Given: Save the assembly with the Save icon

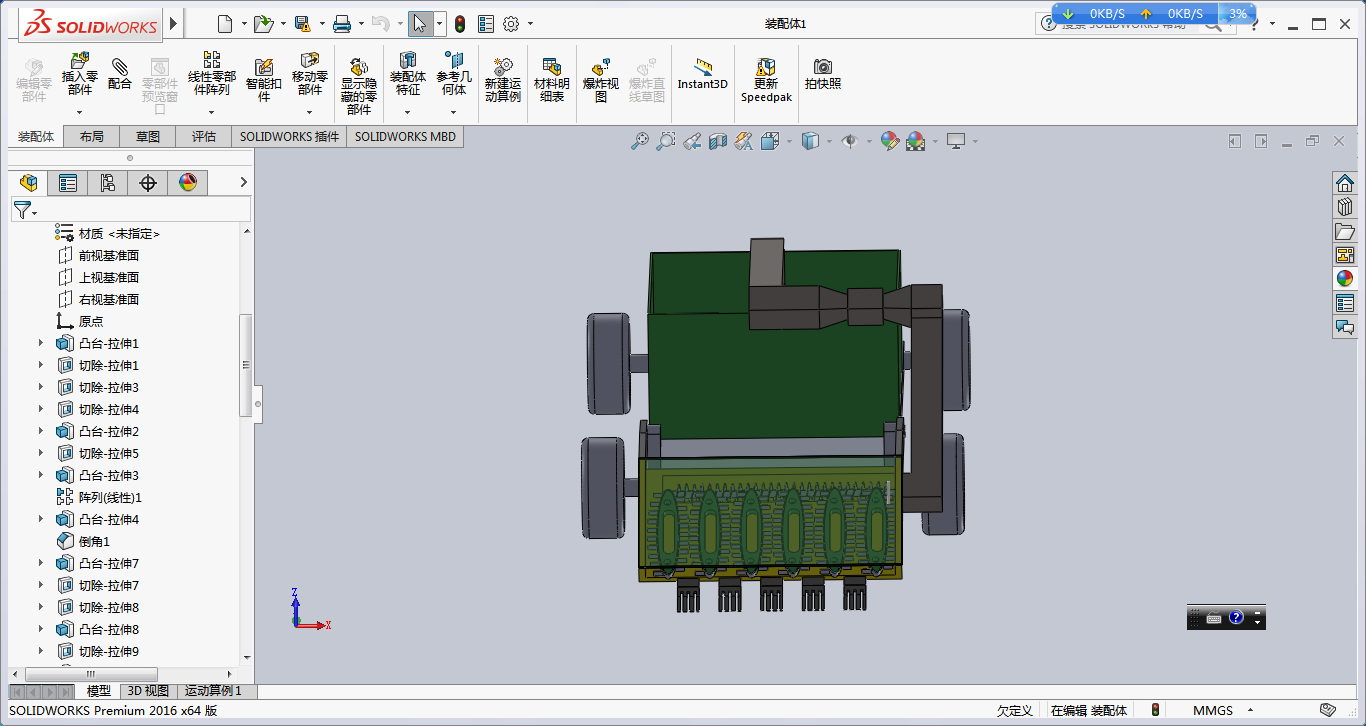Looking at the screenshot, I should point(302,24).
